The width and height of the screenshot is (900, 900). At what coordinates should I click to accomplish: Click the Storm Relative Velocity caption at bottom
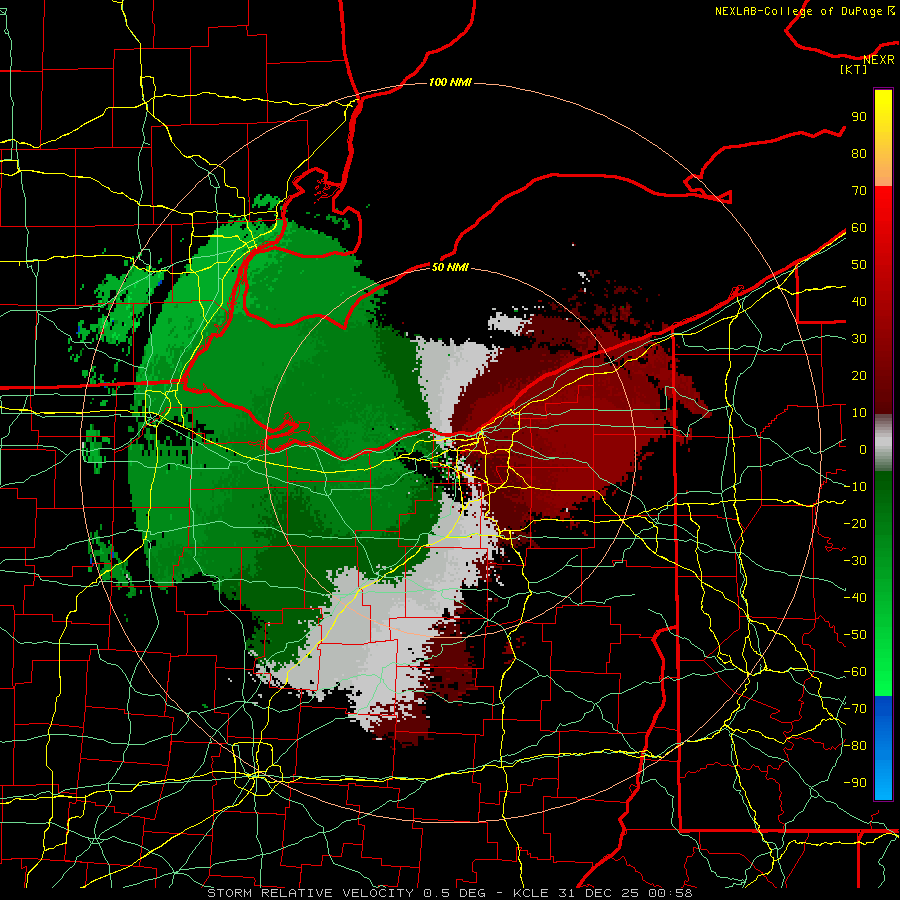[x=449, y=893]
